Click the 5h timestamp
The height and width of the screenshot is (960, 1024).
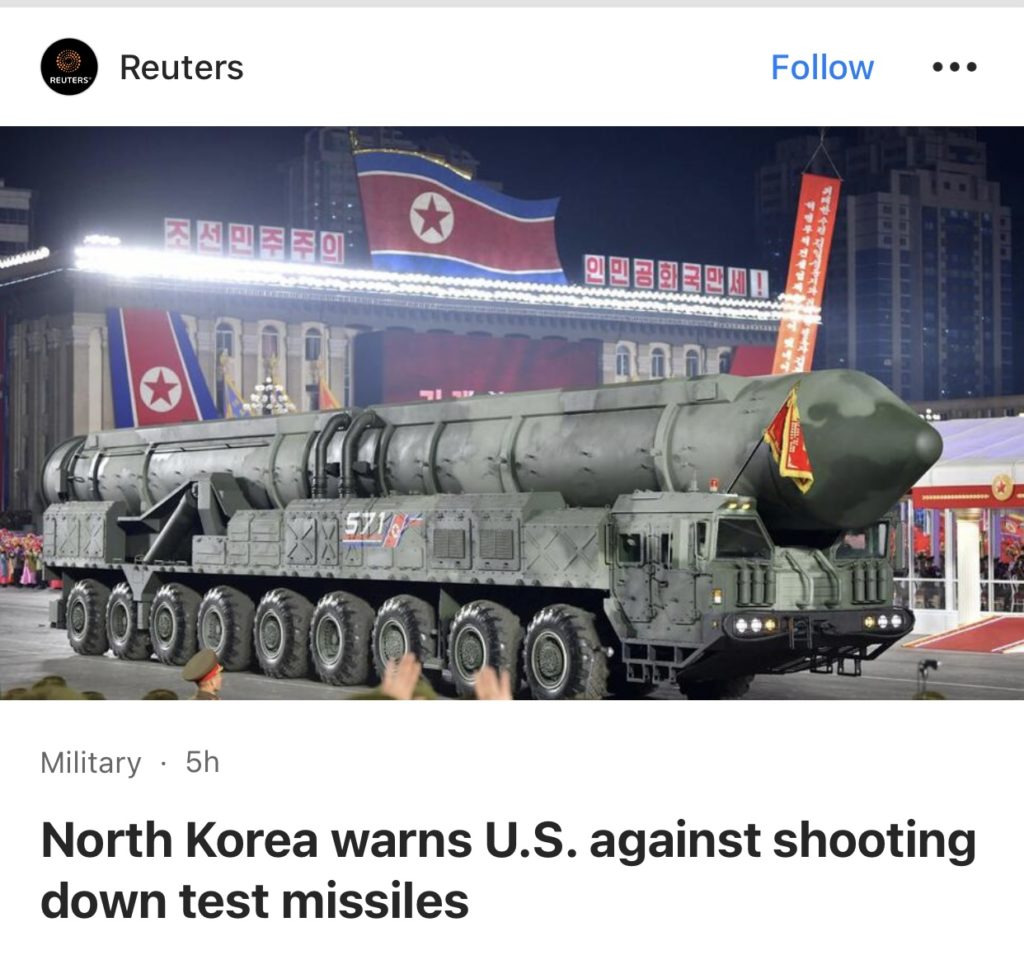tap(202, 761)
